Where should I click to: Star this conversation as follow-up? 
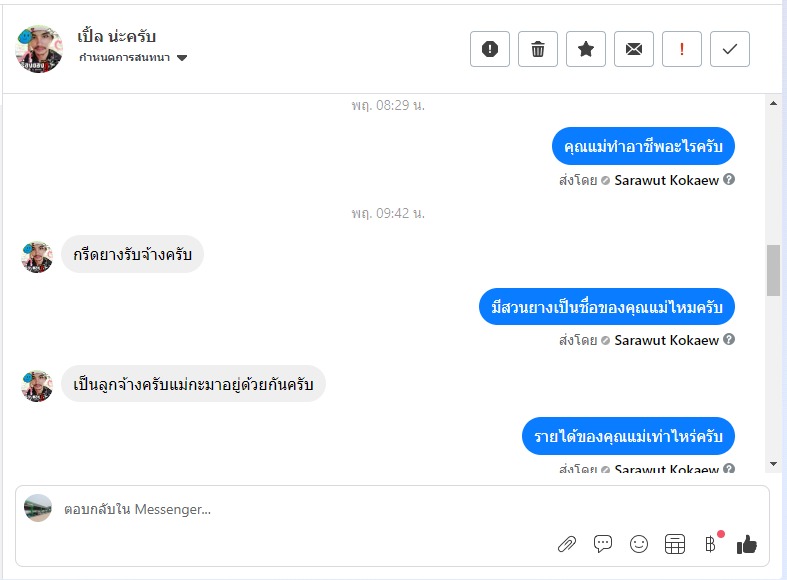pos(586,49)
